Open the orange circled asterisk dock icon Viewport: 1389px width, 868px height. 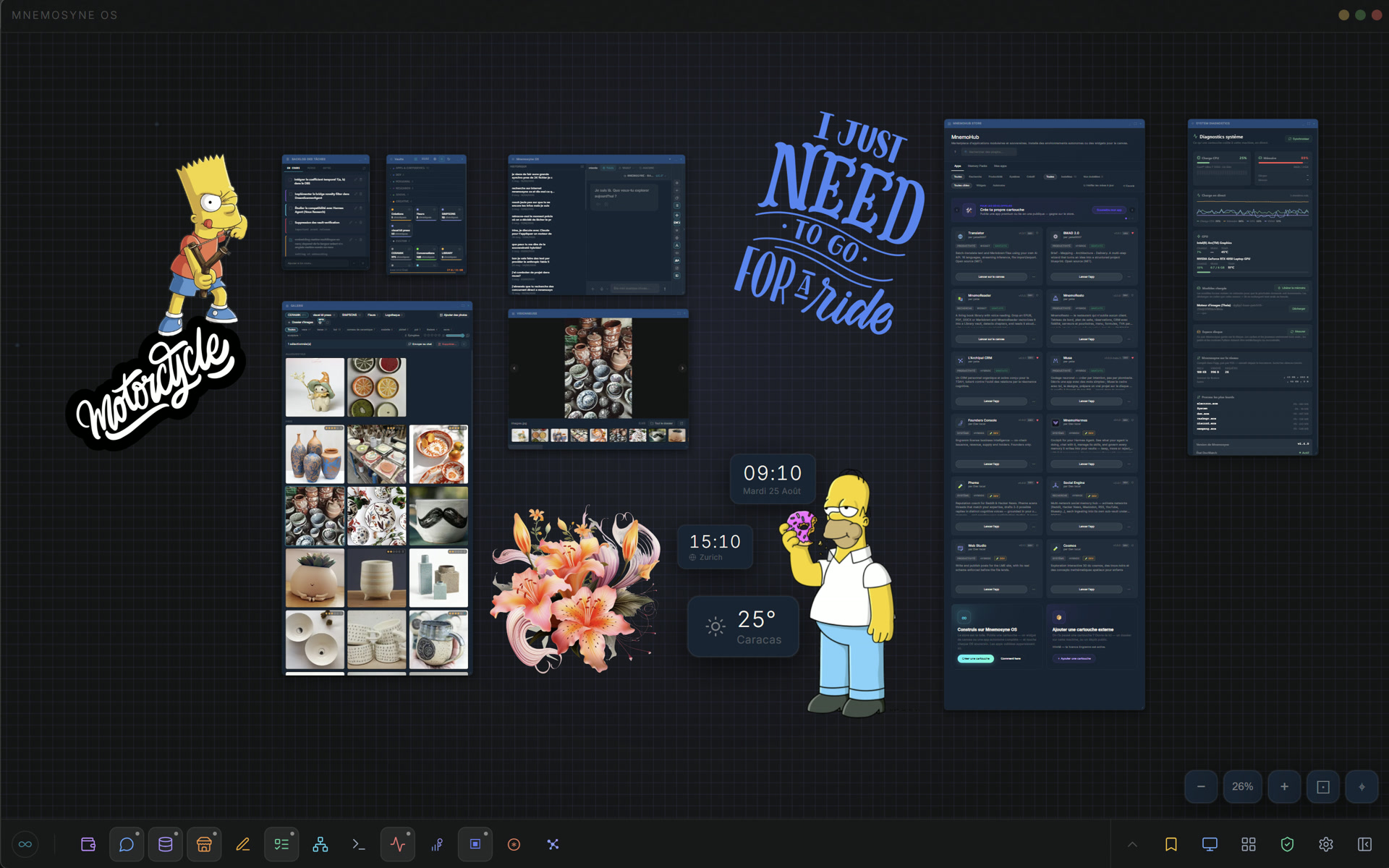click(x=514, y=844)
